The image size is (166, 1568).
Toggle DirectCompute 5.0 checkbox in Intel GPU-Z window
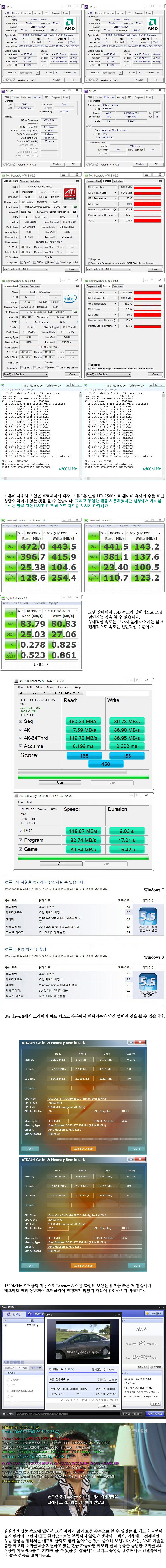click(x=58, y=368)
